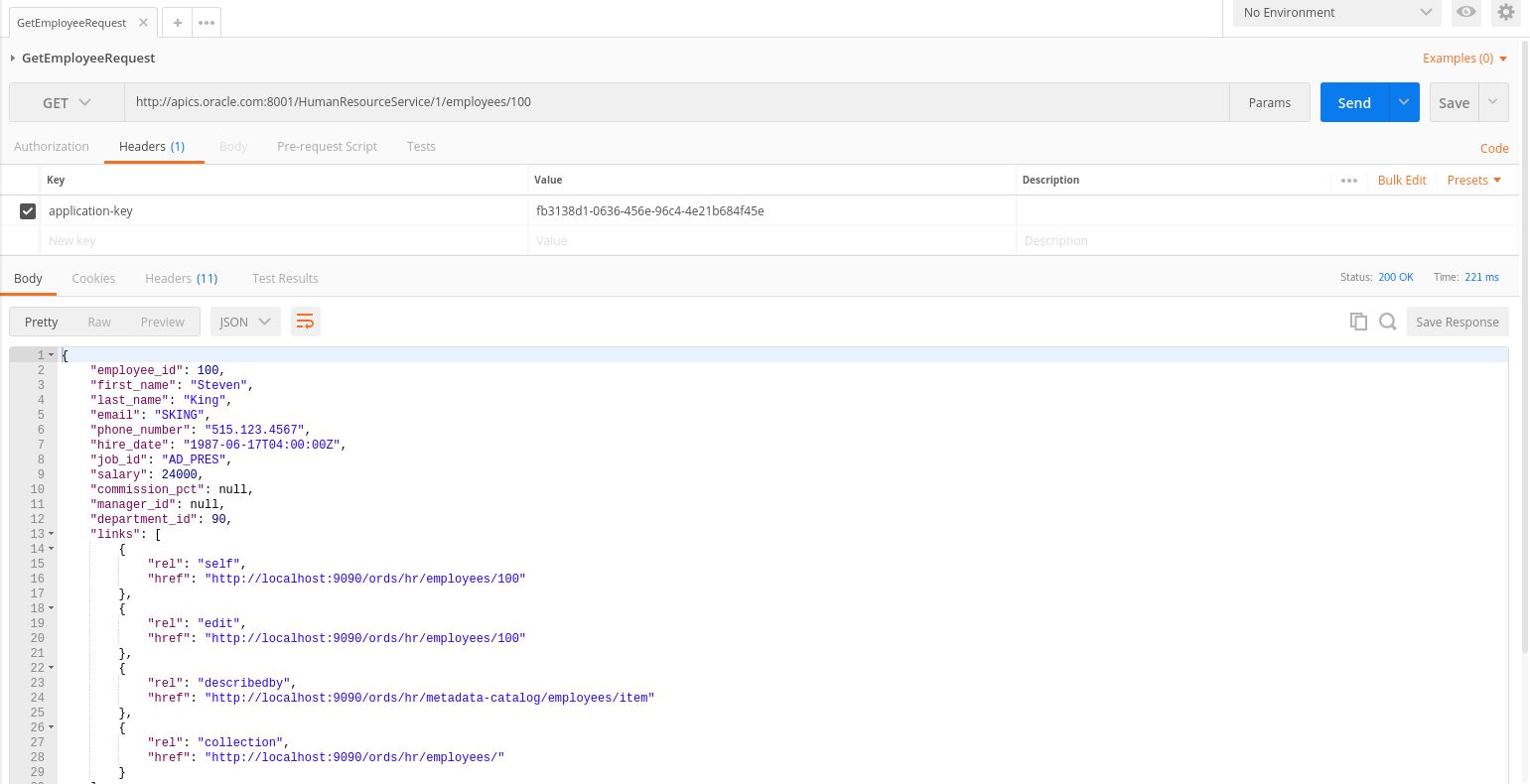Switch to the Authorization tab

pos(52,146)
